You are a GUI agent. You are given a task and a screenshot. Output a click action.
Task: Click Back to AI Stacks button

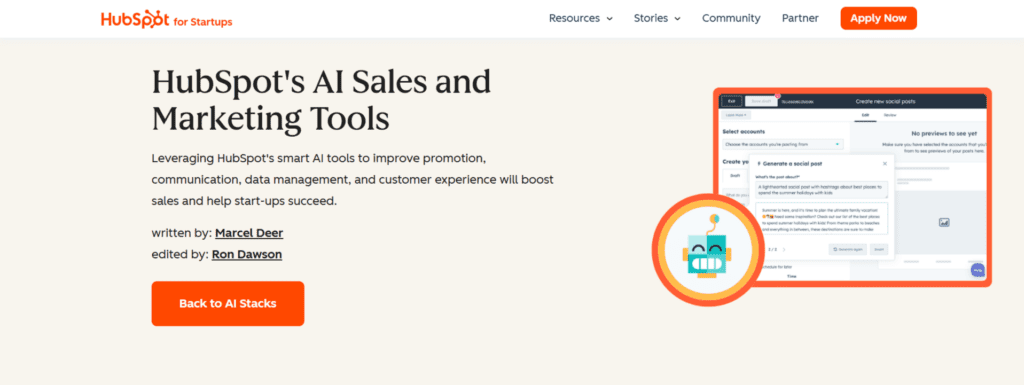point(228,303)
